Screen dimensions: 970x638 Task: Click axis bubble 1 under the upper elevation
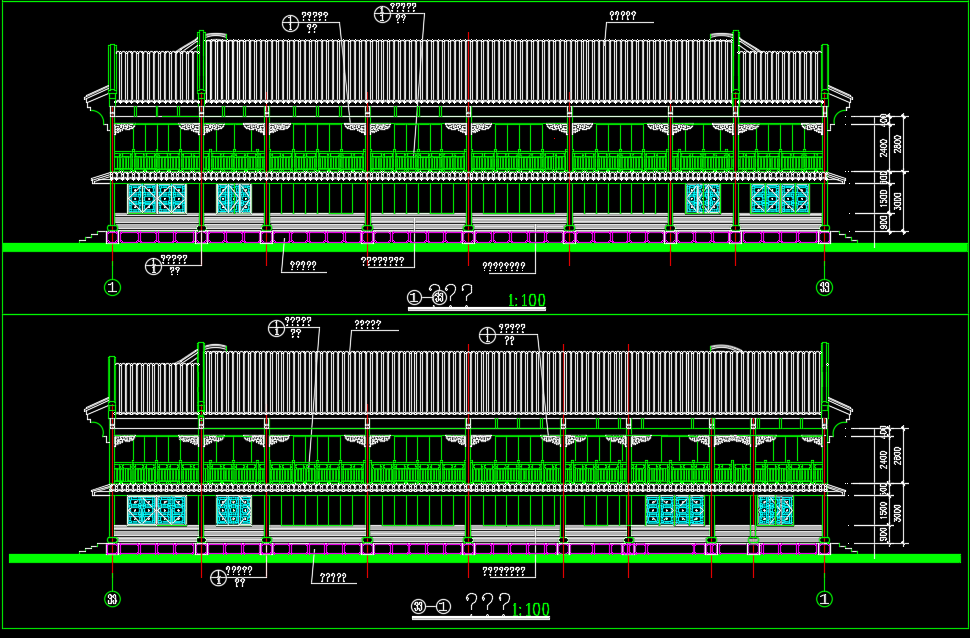[x=112, y=288]
